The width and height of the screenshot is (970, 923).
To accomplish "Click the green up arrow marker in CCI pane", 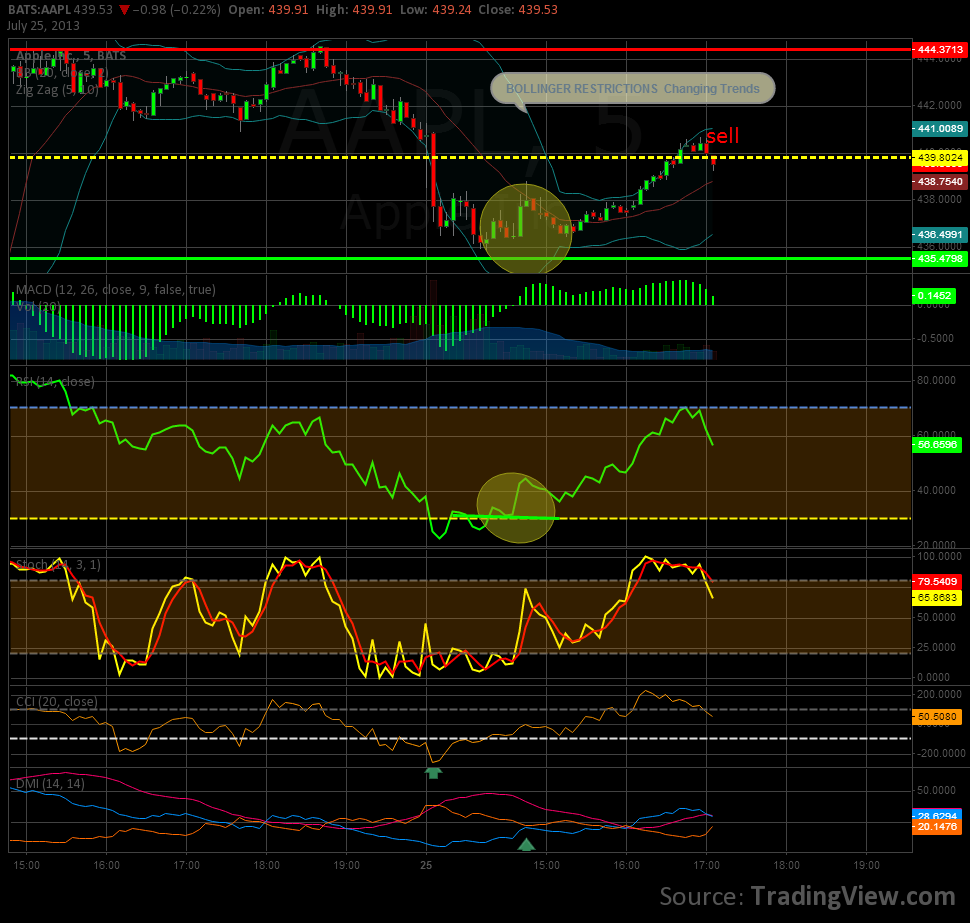I will (x=433, y=773).
